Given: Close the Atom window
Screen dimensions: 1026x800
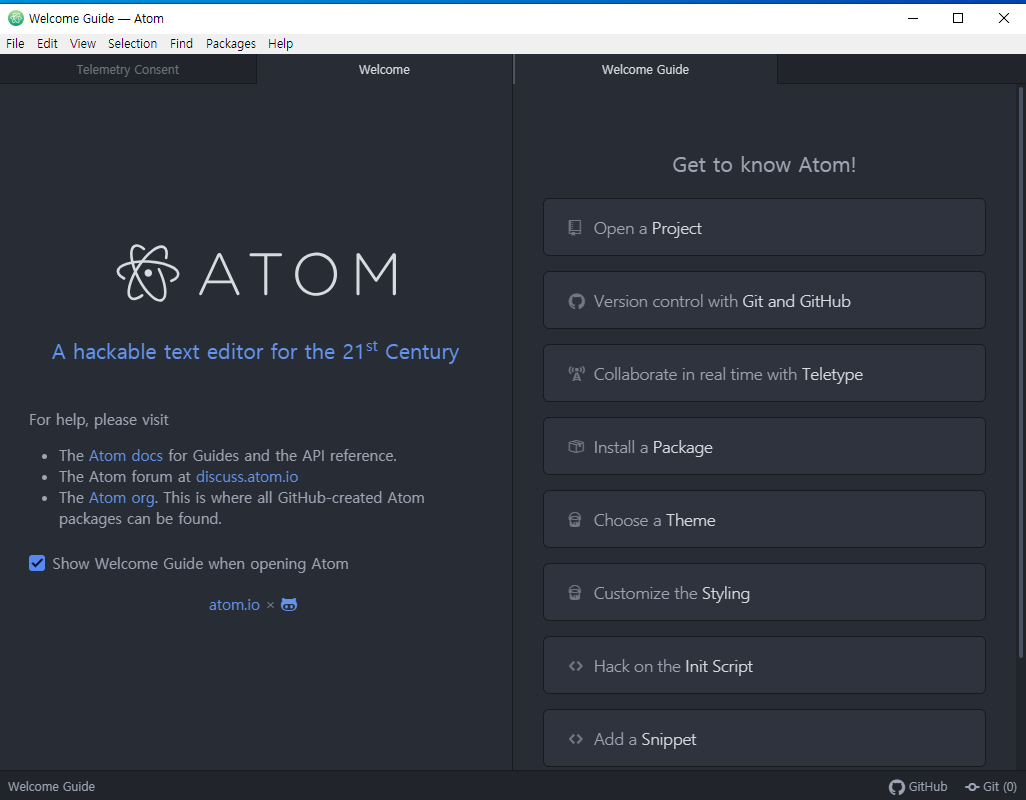Looking at the screenshot, I should pos(1003,18).
